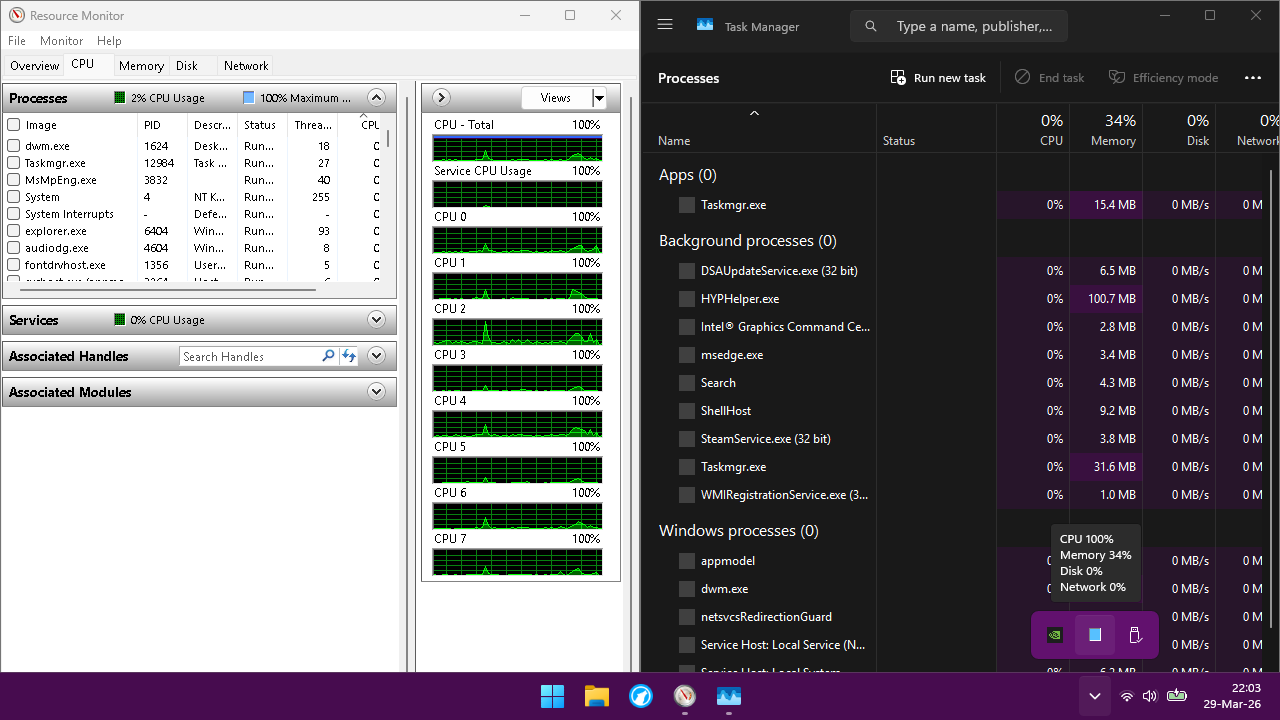Image resolution: width=1280 pixels, height=720 pixels.
Task: Click the msedge.exe process icon
Action: click(x=687, y=355)
